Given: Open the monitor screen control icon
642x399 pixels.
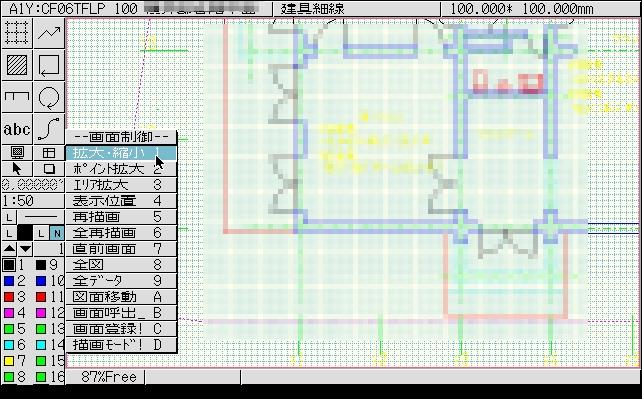Looking at the screenshot, I should 17,153.
